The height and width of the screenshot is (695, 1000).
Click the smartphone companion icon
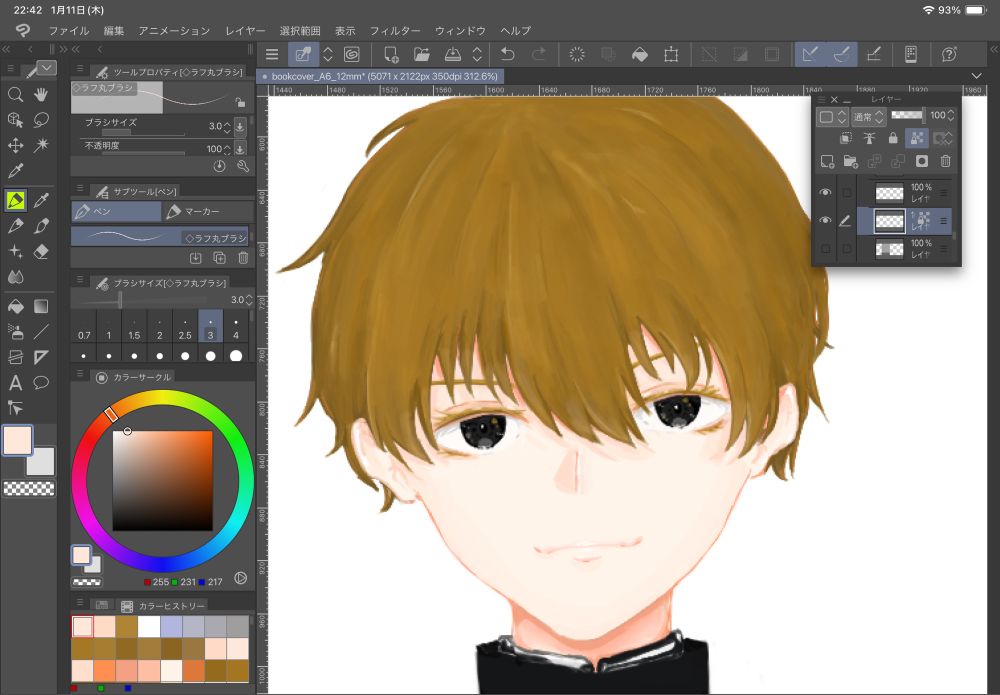pyautogui.click(x=911, y=55)
